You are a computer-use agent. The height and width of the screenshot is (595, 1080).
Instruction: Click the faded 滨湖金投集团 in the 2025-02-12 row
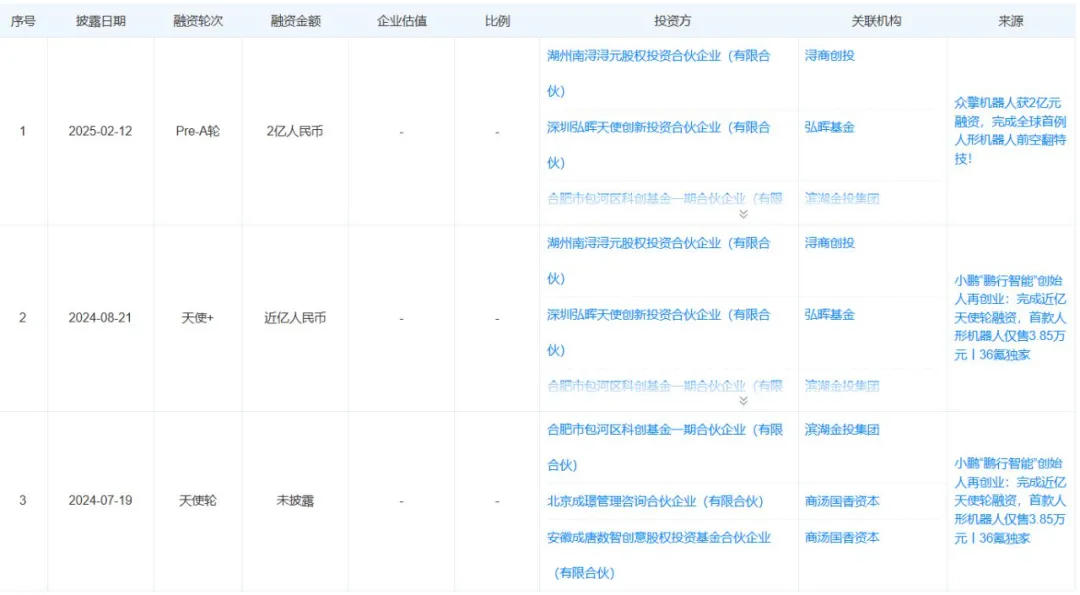tap(842, 198)
